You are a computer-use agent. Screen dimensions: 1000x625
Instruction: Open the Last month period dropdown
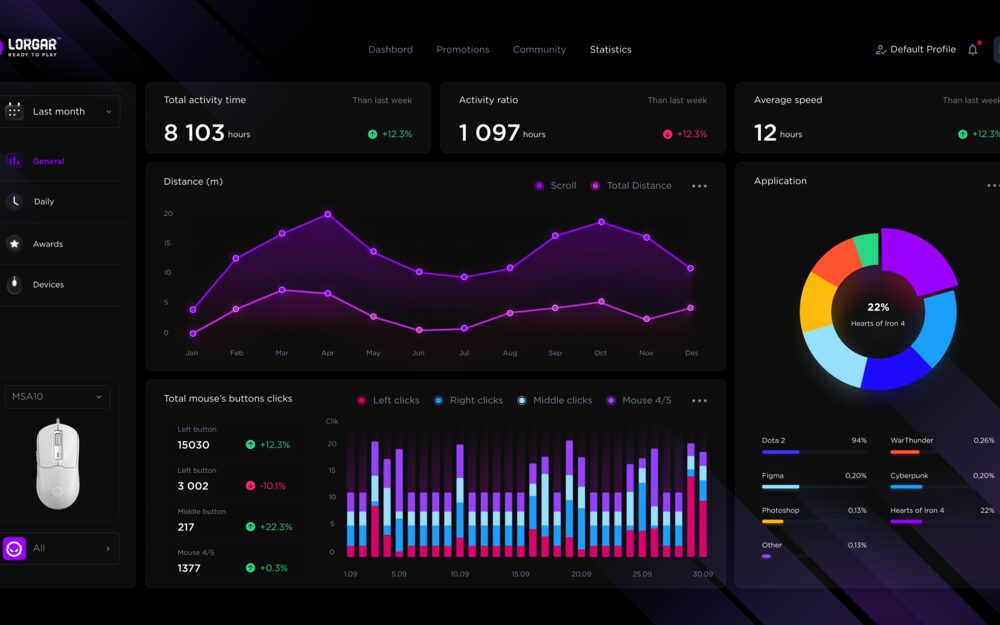coord(60,112)
